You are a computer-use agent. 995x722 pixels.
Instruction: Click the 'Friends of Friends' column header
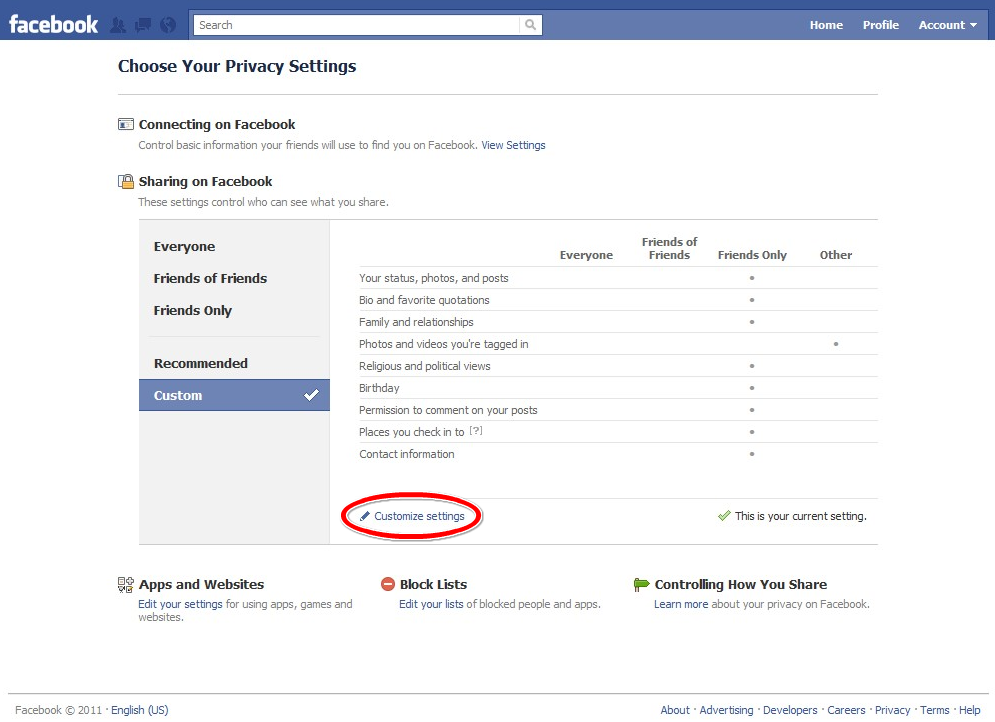(x=669, y=248)
